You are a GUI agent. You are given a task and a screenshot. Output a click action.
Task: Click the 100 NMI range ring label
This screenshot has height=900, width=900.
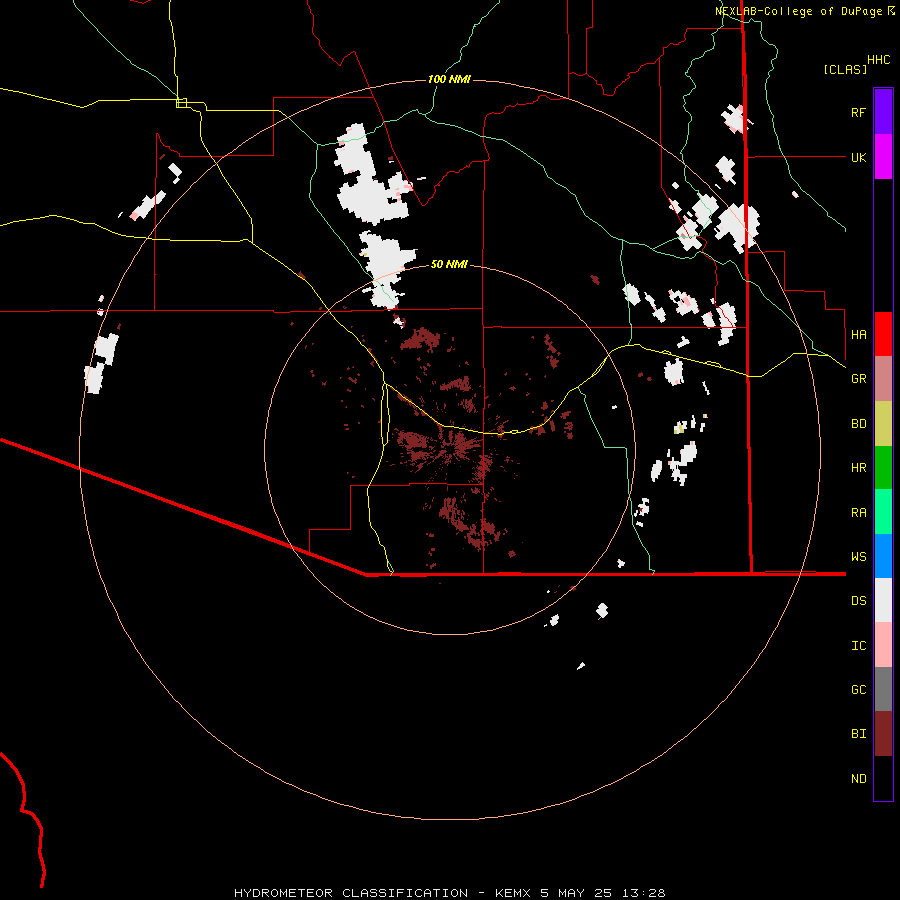[x=449, y=79]
